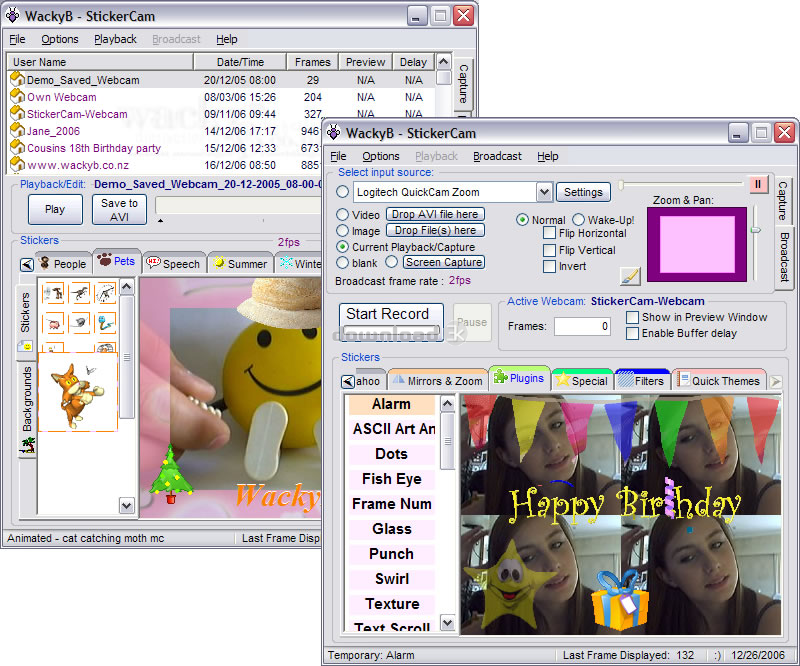Switch to the Filters tab
Image resolution: width=800 pixels, height=666 pixels.
pyautogui.click(x=641, y=381)
